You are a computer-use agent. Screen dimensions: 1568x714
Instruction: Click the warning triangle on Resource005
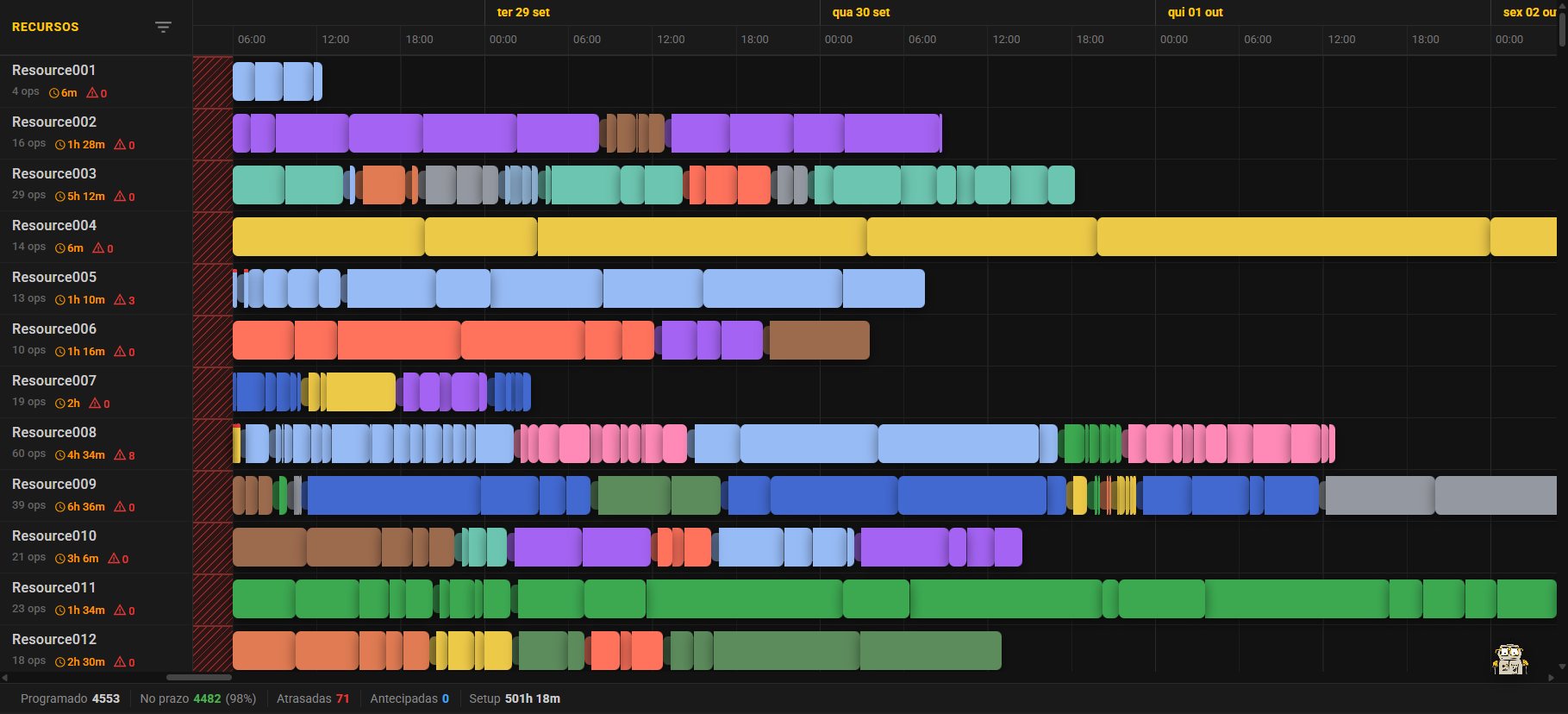coord(120,300)
